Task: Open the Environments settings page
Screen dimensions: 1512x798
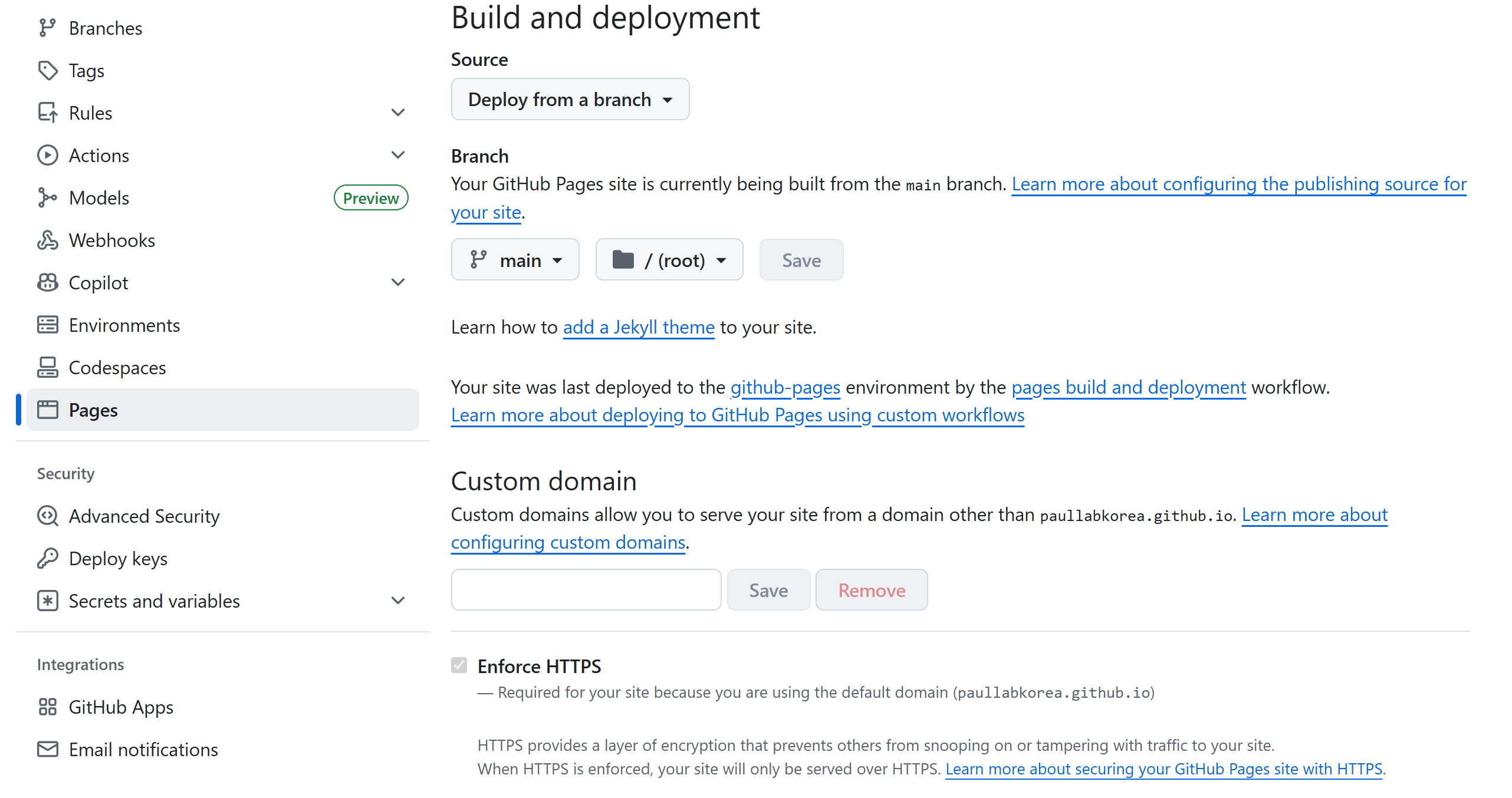Action: (x=124, y=325)
